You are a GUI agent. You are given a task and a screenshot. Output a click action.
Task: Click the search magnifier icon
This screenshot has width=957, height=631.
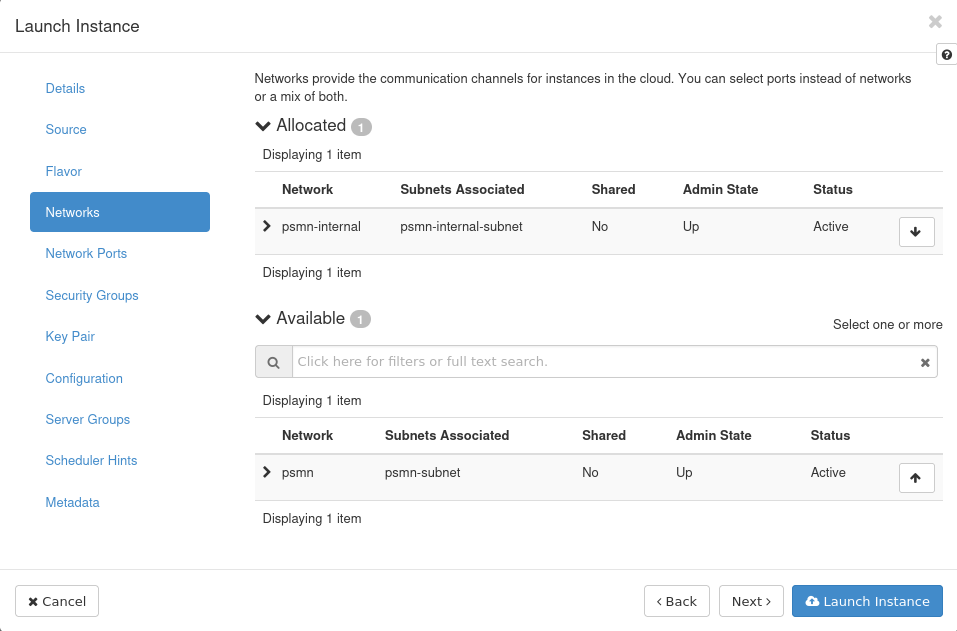(x=273, y=362)
